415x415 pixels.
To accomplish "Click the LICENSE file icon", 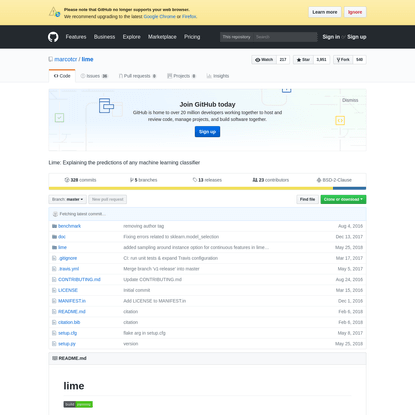I will [54, 290].
